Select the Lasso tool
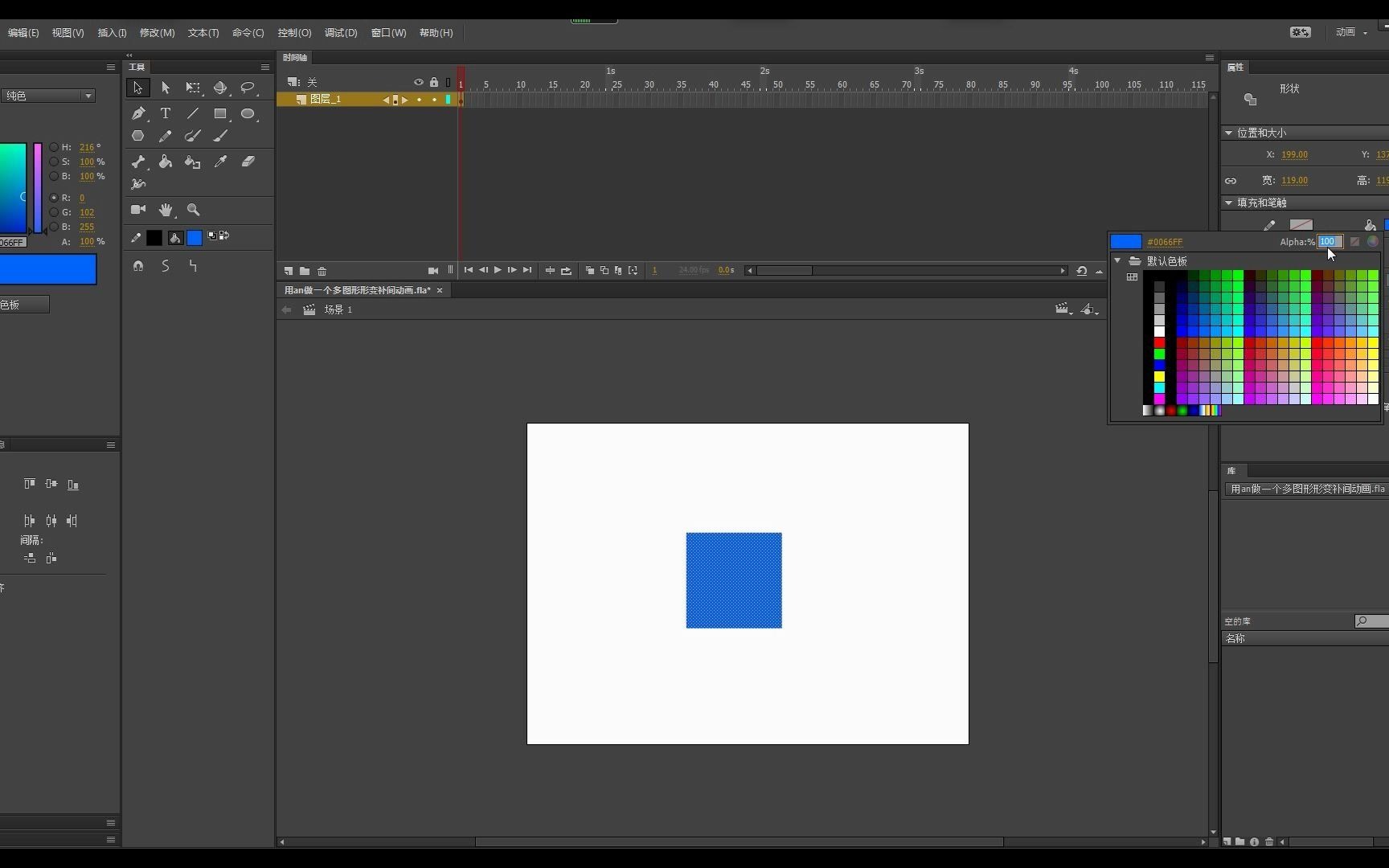This screenshot has width=1389, height=868. click(x=248, y=88)
